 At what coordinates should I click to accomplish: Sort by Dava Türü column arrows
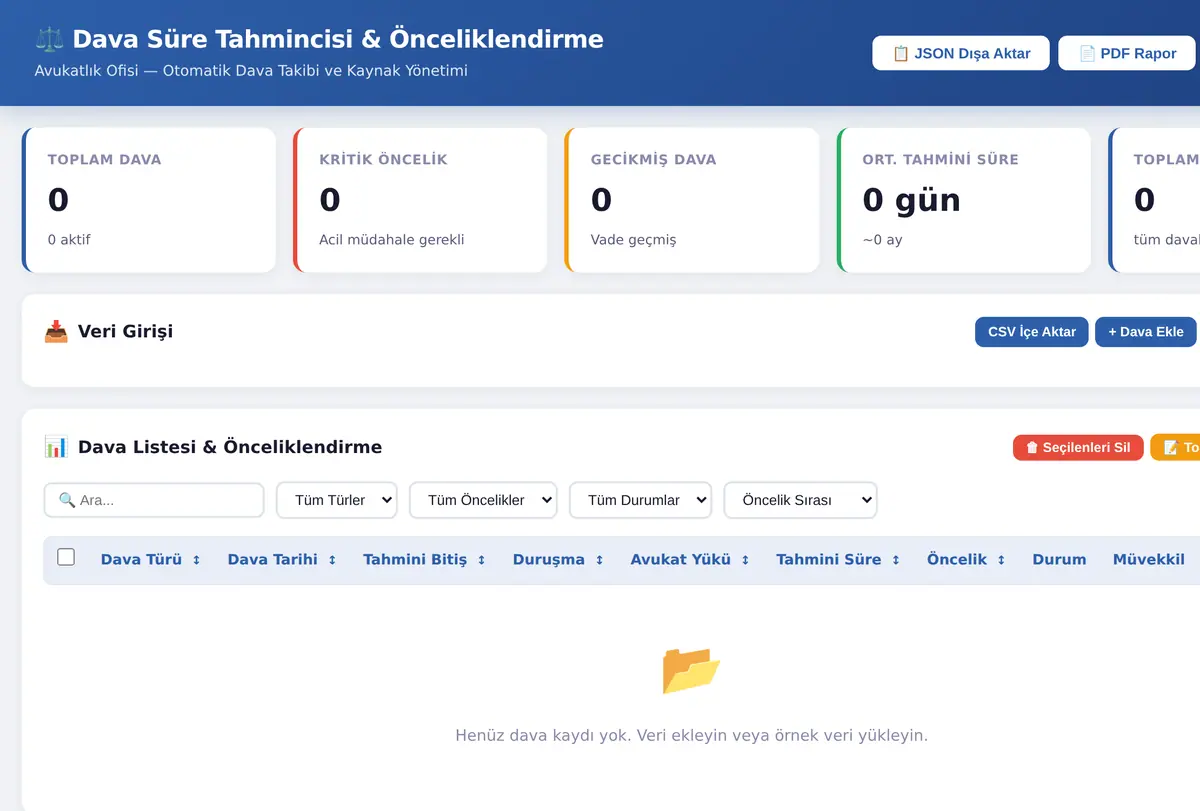coord(197,560)
